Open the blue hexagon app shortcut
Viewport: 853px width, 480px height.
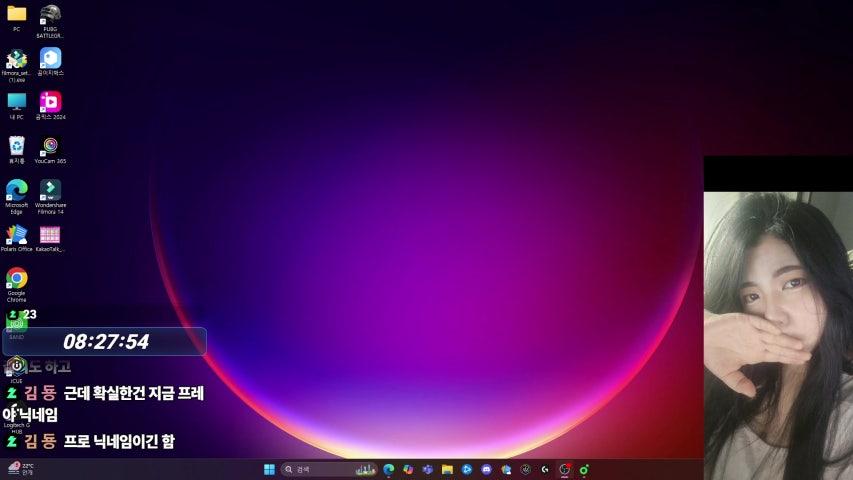click(x=50, y=61)
